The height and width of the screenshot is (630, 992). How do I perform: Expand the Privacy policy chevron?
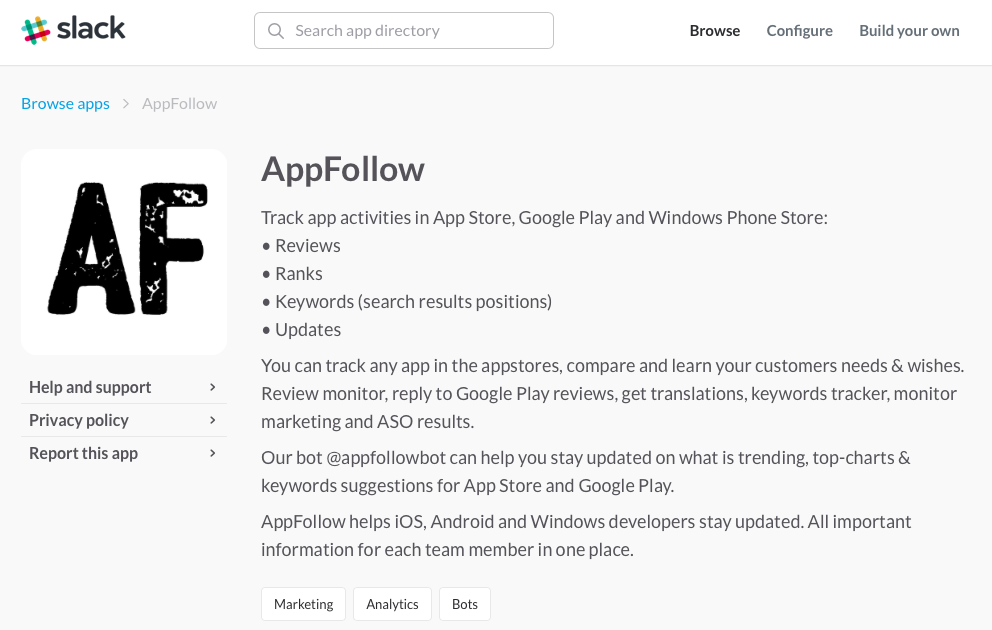213,421
